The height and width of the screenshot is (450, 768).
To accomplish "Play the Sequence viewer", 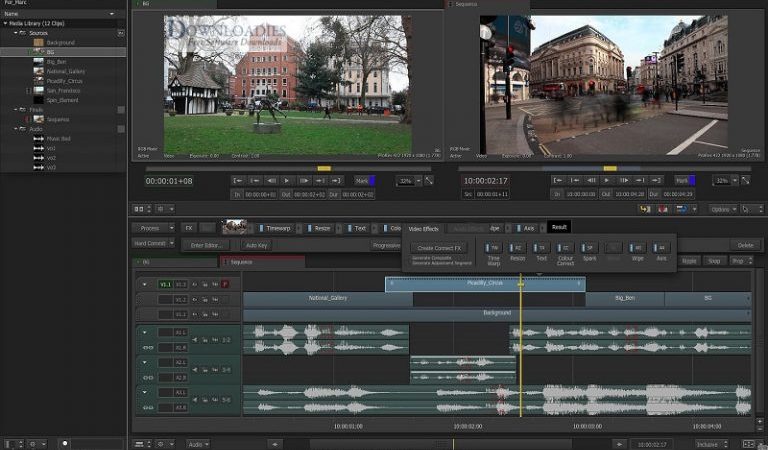I will (x=607, y=181).
